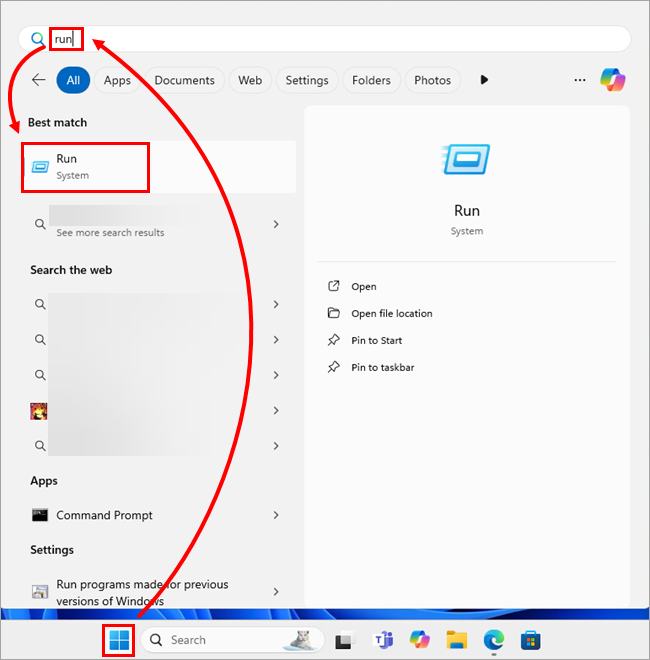Expand the Command Prompt result chevron
This screenshot has height=660, width=650.
click(x=276, y=515)
